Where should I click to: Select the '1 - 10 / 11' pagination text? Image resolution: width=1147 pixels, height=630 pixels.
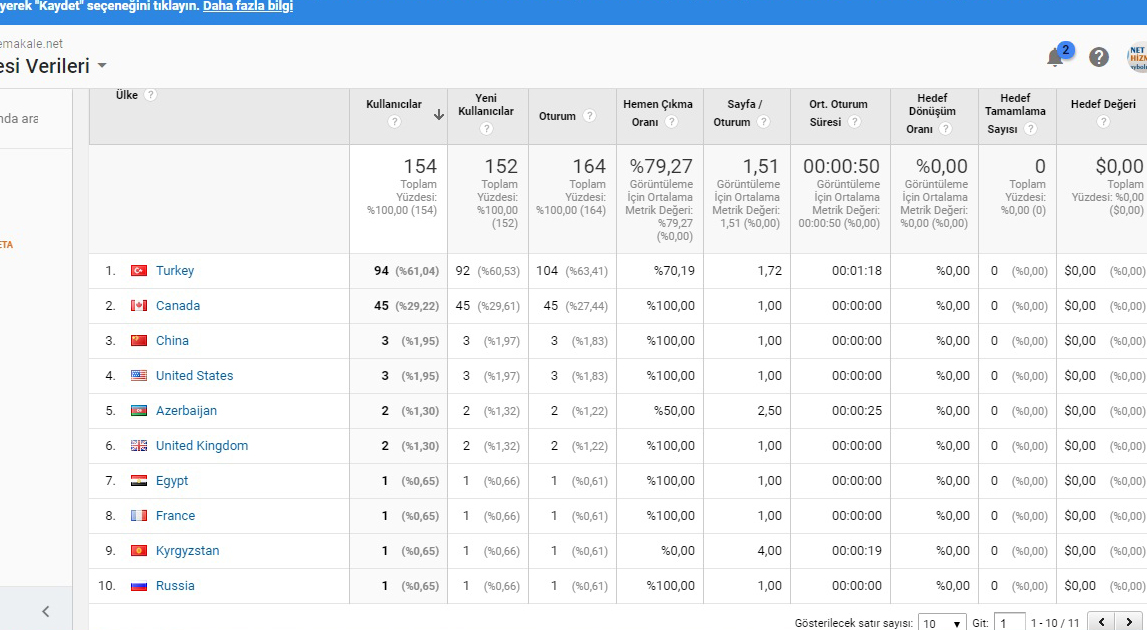[x=1055, y=623]
